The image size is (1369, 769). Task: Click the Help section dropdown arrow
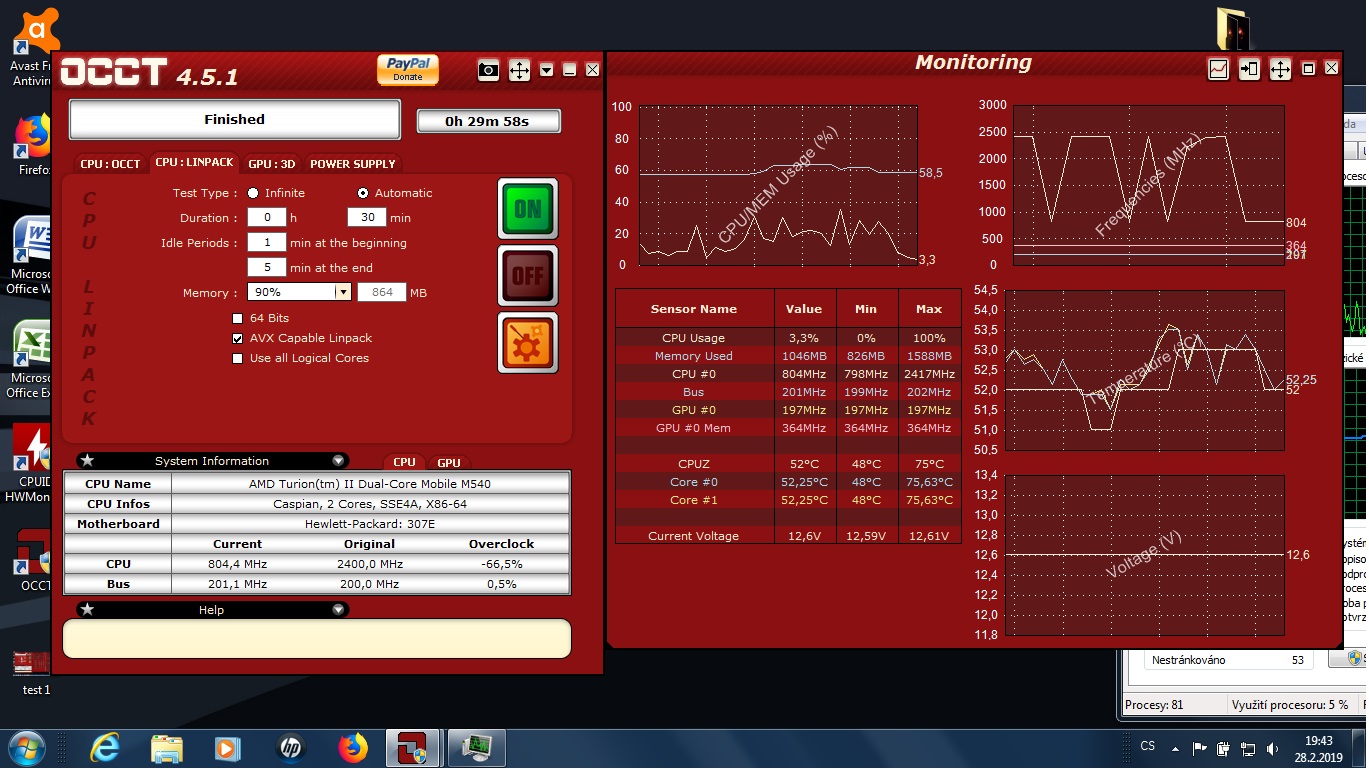coord(339,610)
